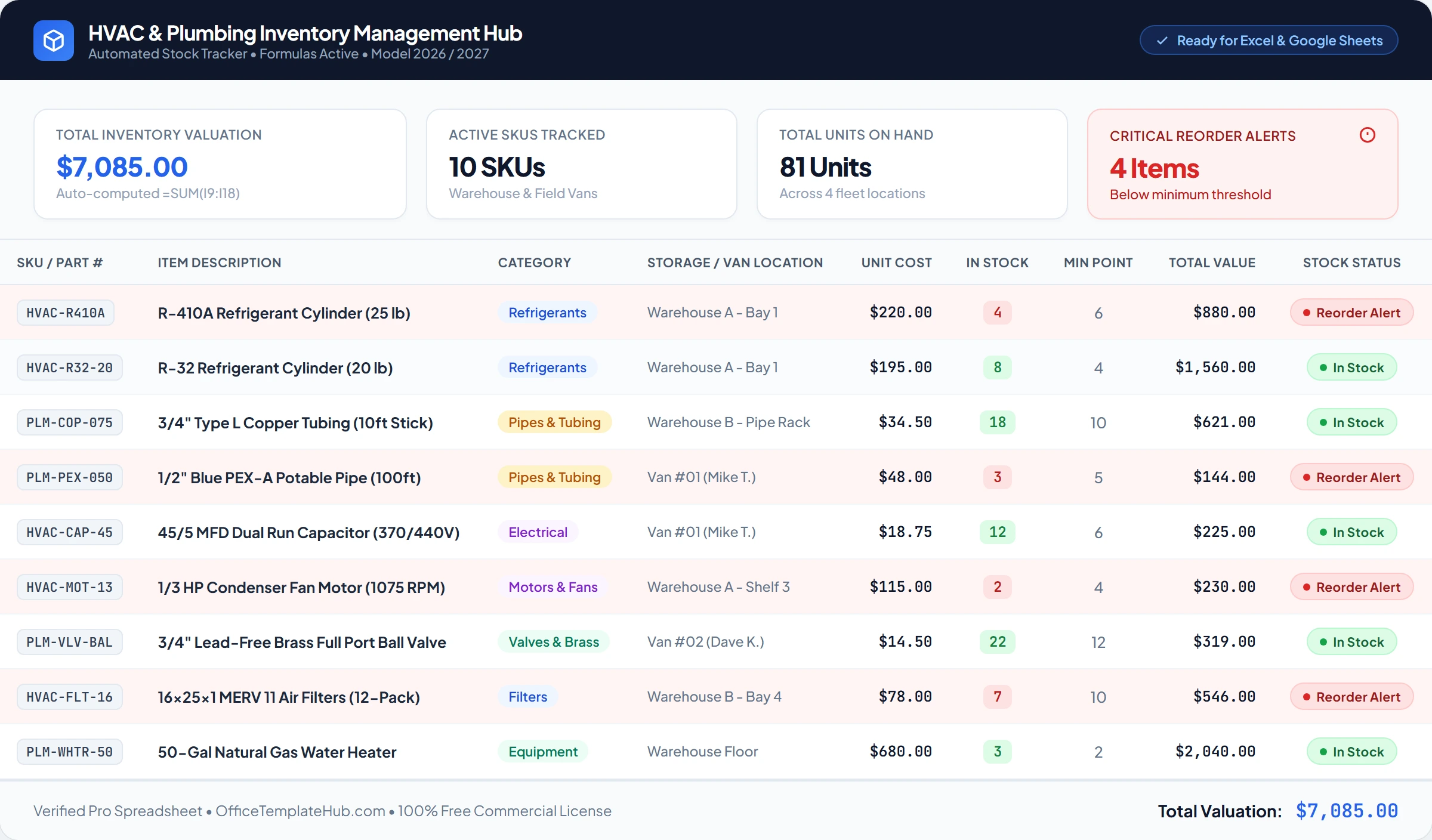
Task: Click Refrigerants tag in HVAC-R32-20 row
Action: [x=547, y=367]
